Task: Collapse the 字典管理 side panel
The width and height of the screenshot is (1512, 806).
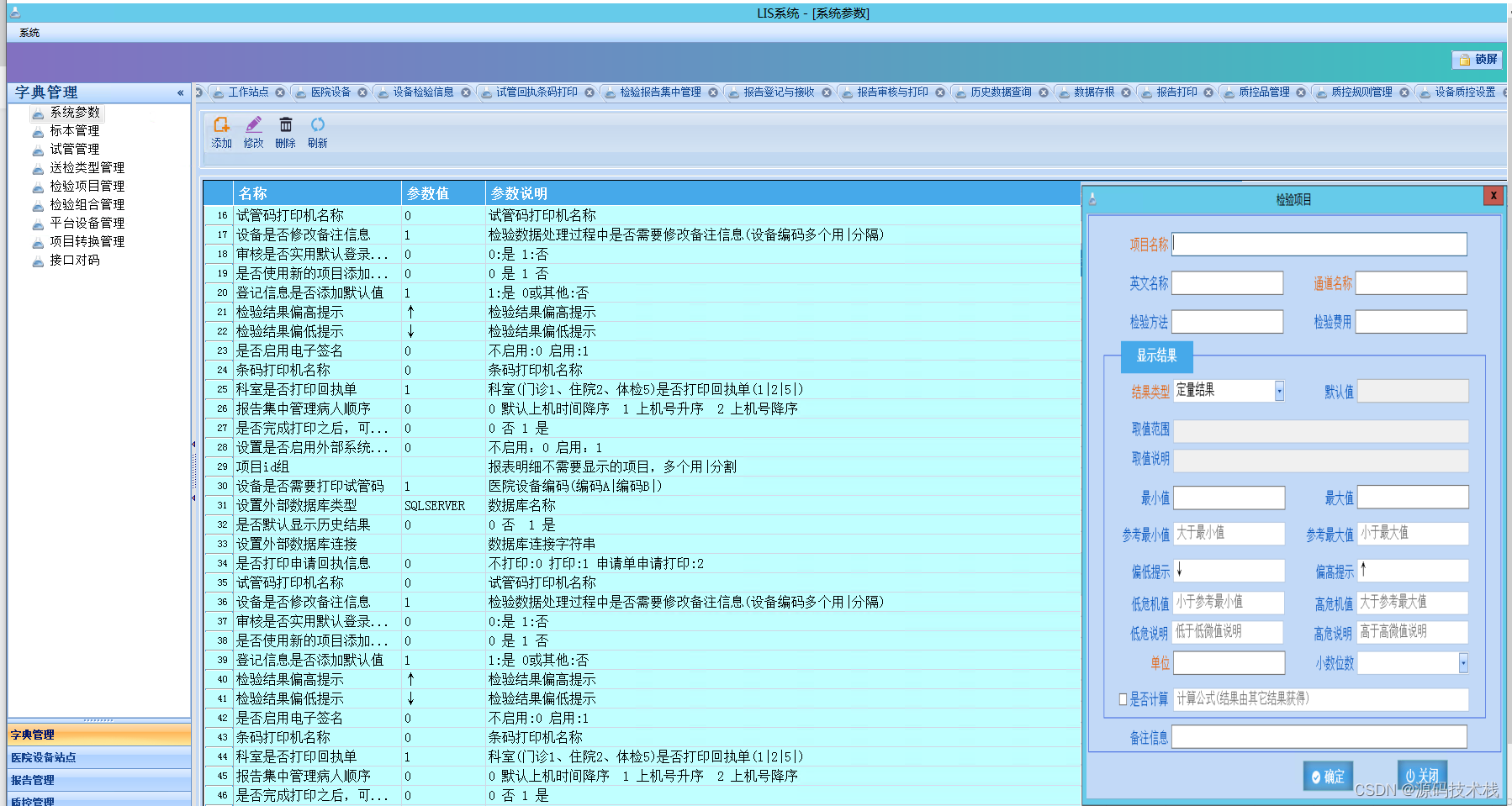Action: pyautogui.click(x=180, y=92)
